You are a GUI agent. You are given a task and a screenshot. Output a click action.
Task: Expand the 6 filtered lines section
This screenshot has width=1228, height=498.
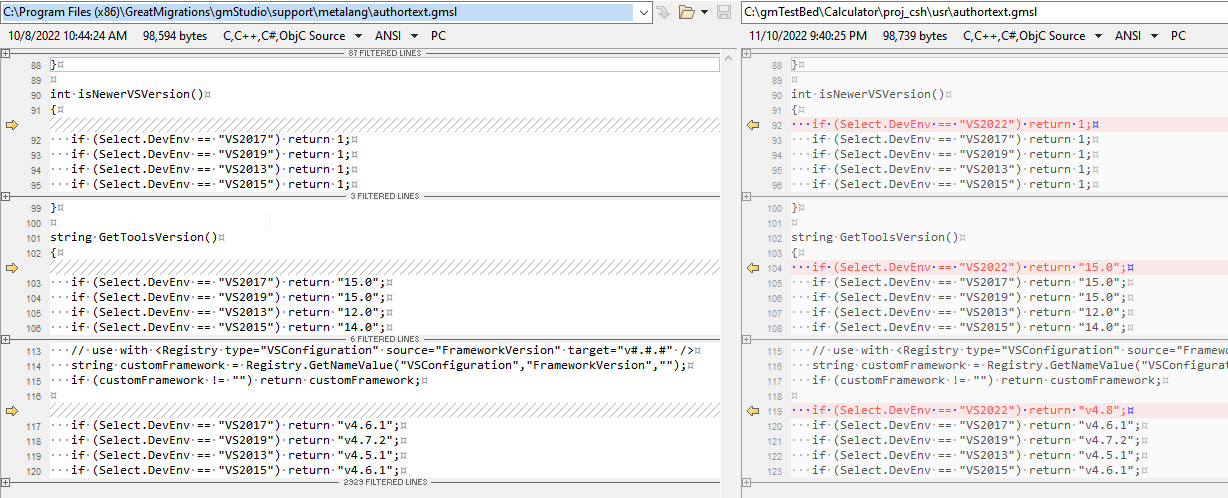coord(7,339)
